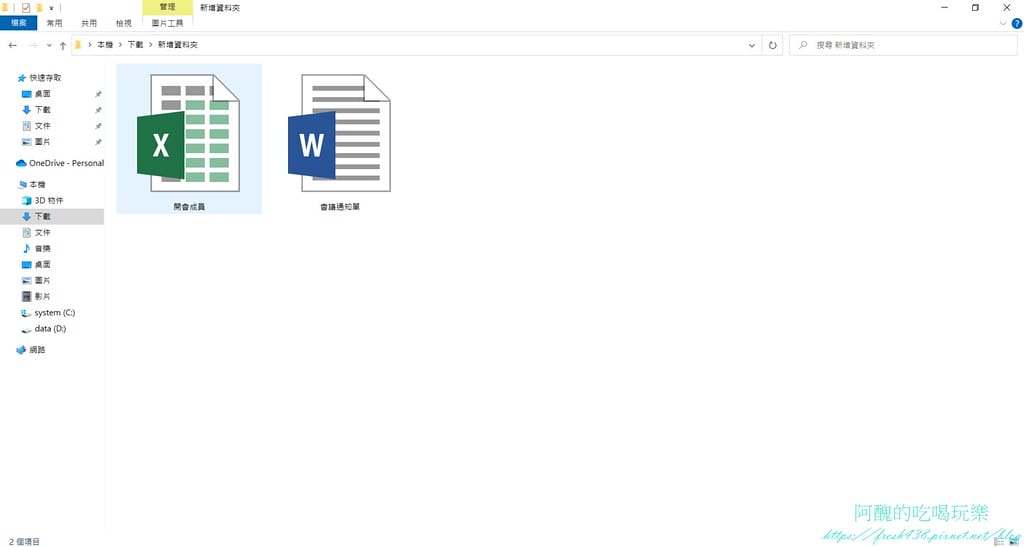
Task: Open 影片 folder in sidebar
Action: pyautogui.click(x=42, y=296)
